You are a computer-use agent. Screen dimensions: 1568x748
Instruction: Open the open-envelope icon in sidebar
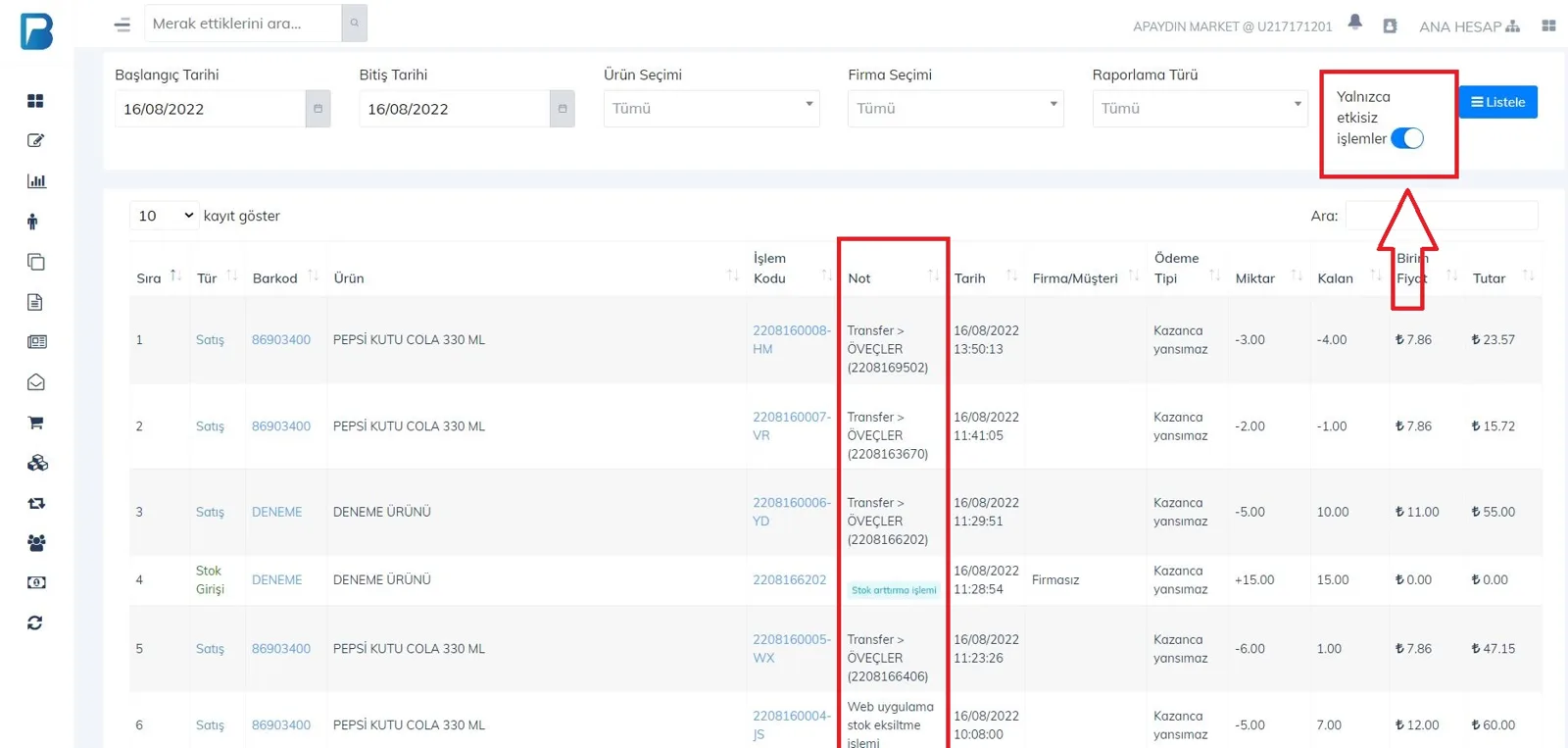(x=36, y=382)
